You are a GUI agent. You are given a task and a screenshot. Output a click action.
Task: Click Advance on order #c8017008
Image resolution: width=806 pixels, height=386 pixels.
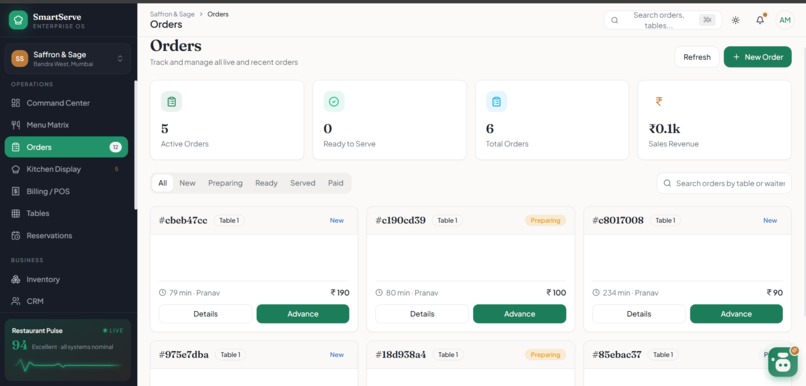736,314
